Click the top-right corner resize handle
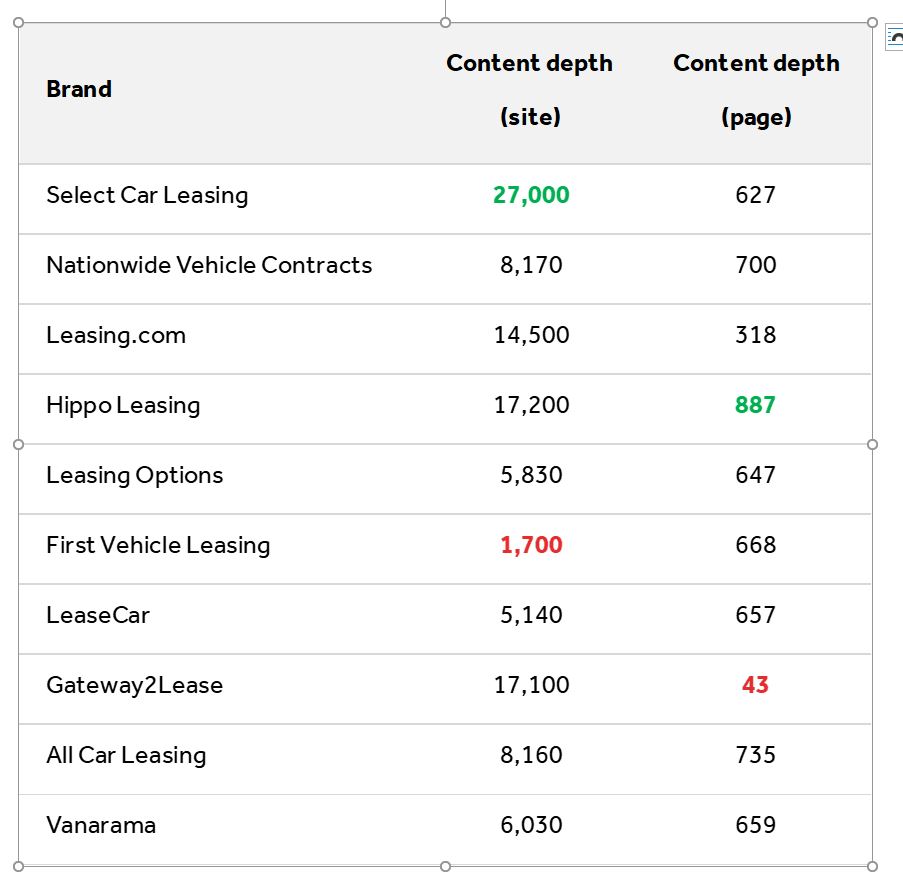This screenshot has width=903, height=891. point(872,22)
